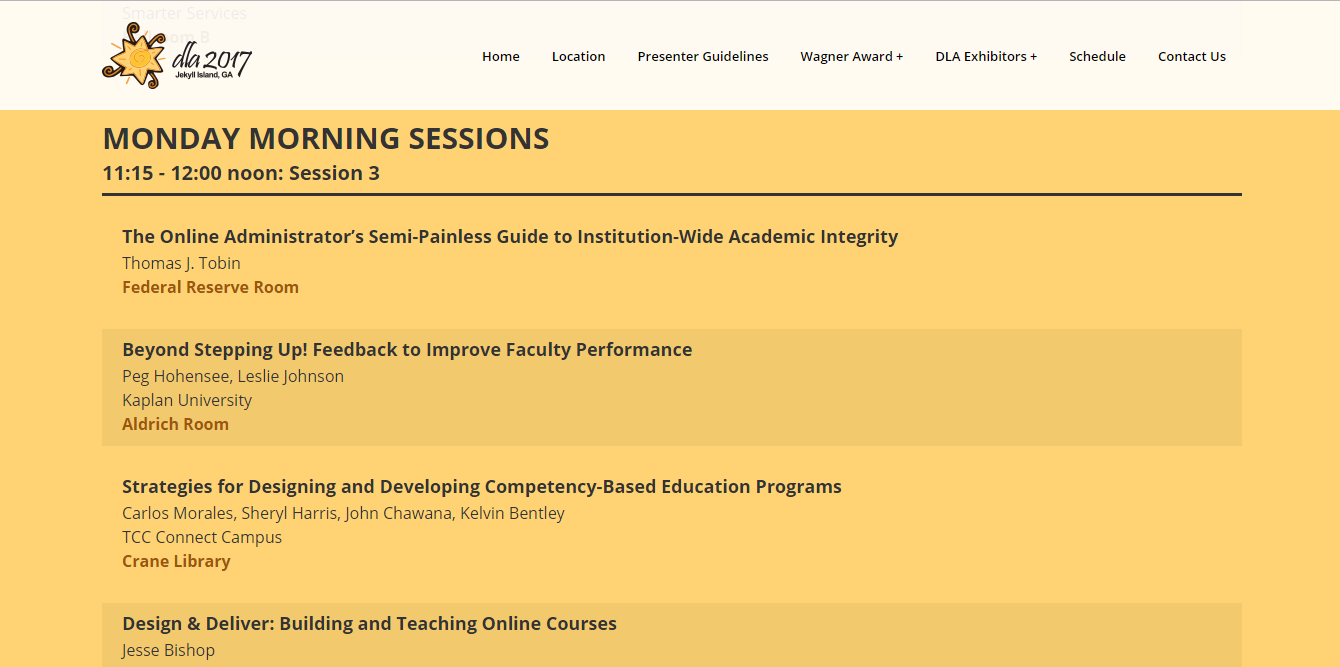Click the Contact Us link
Viewport: 1340px width, 667px height.
(1191, 57)
